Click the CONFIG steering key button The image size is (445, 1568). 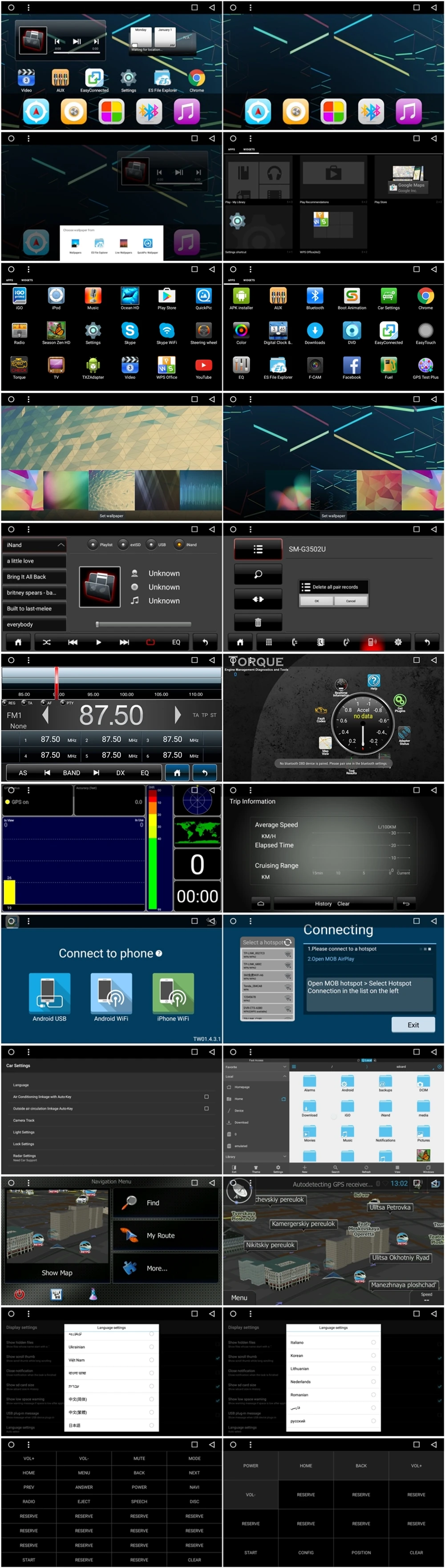(x=306, y=1552)
